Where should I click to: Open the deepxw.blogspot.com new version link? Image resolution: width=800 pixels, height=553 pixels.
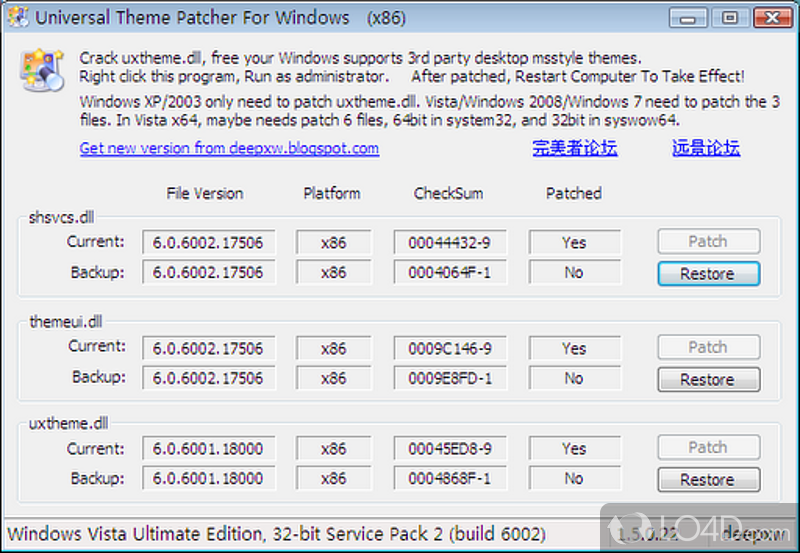[229, 148]
